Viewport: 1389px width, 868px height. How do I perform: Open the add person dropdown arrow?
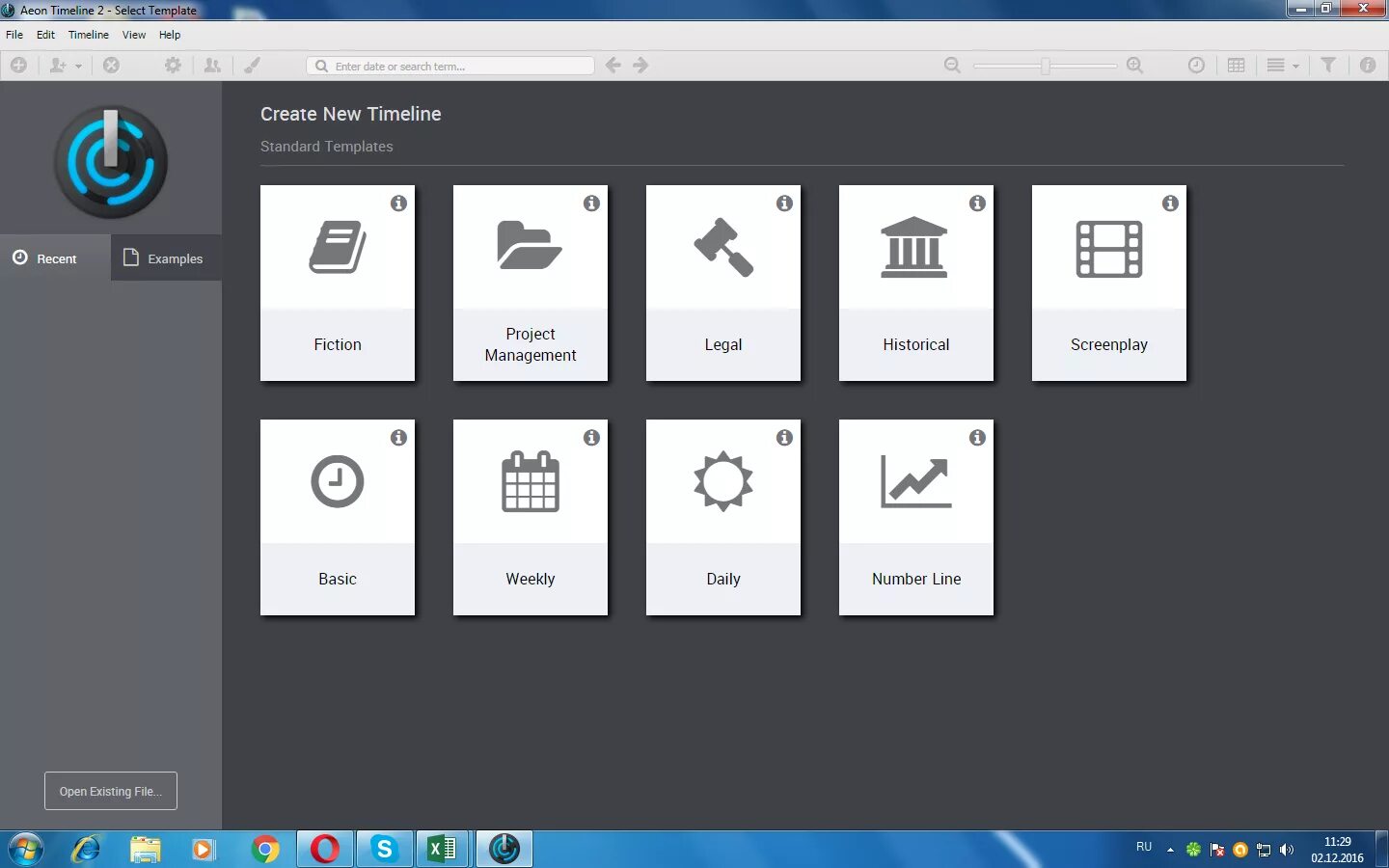[79, 67]
